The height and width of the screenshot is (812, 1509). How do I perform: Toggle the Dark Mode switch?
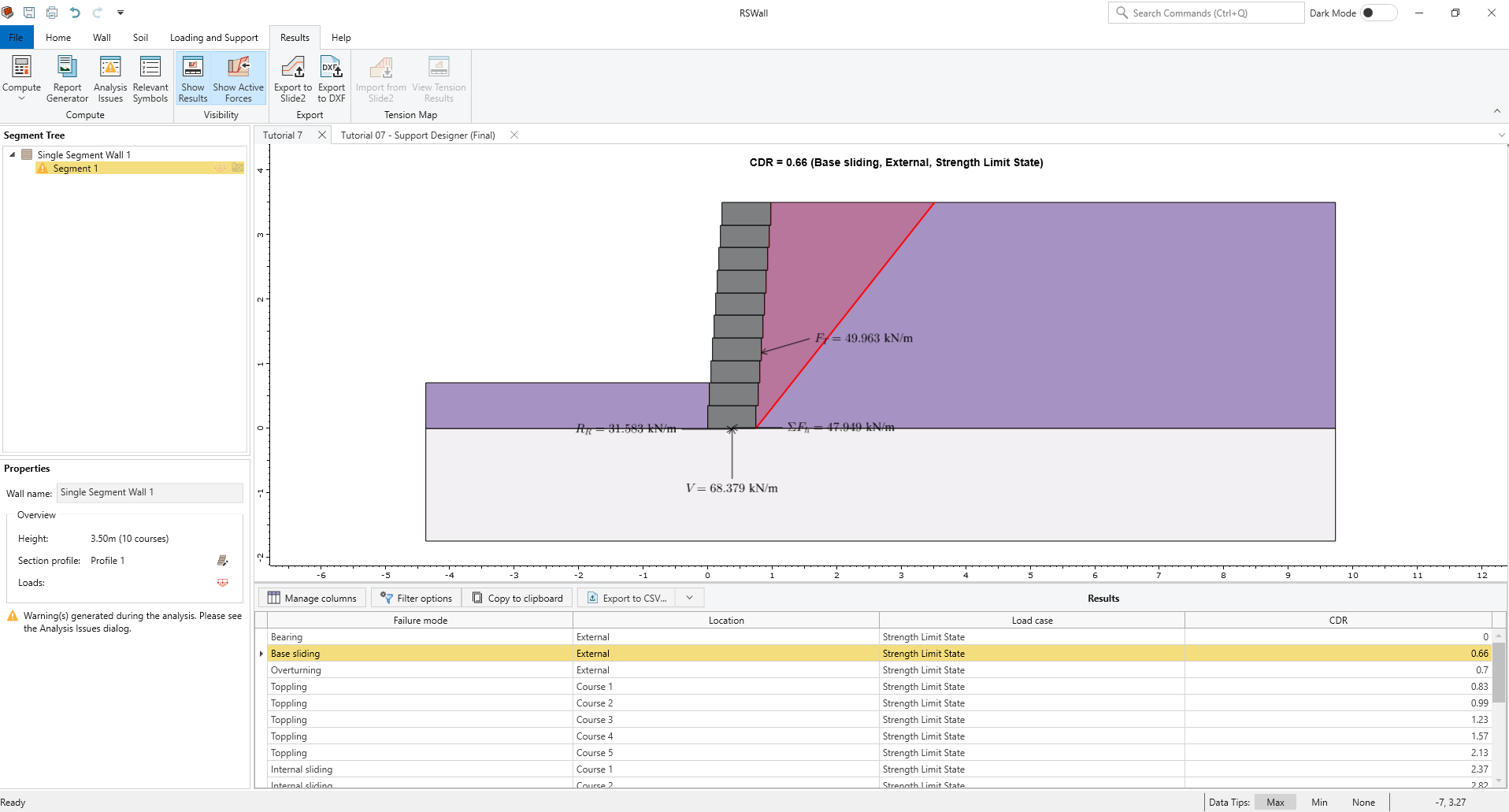(x=1379, y=13)
